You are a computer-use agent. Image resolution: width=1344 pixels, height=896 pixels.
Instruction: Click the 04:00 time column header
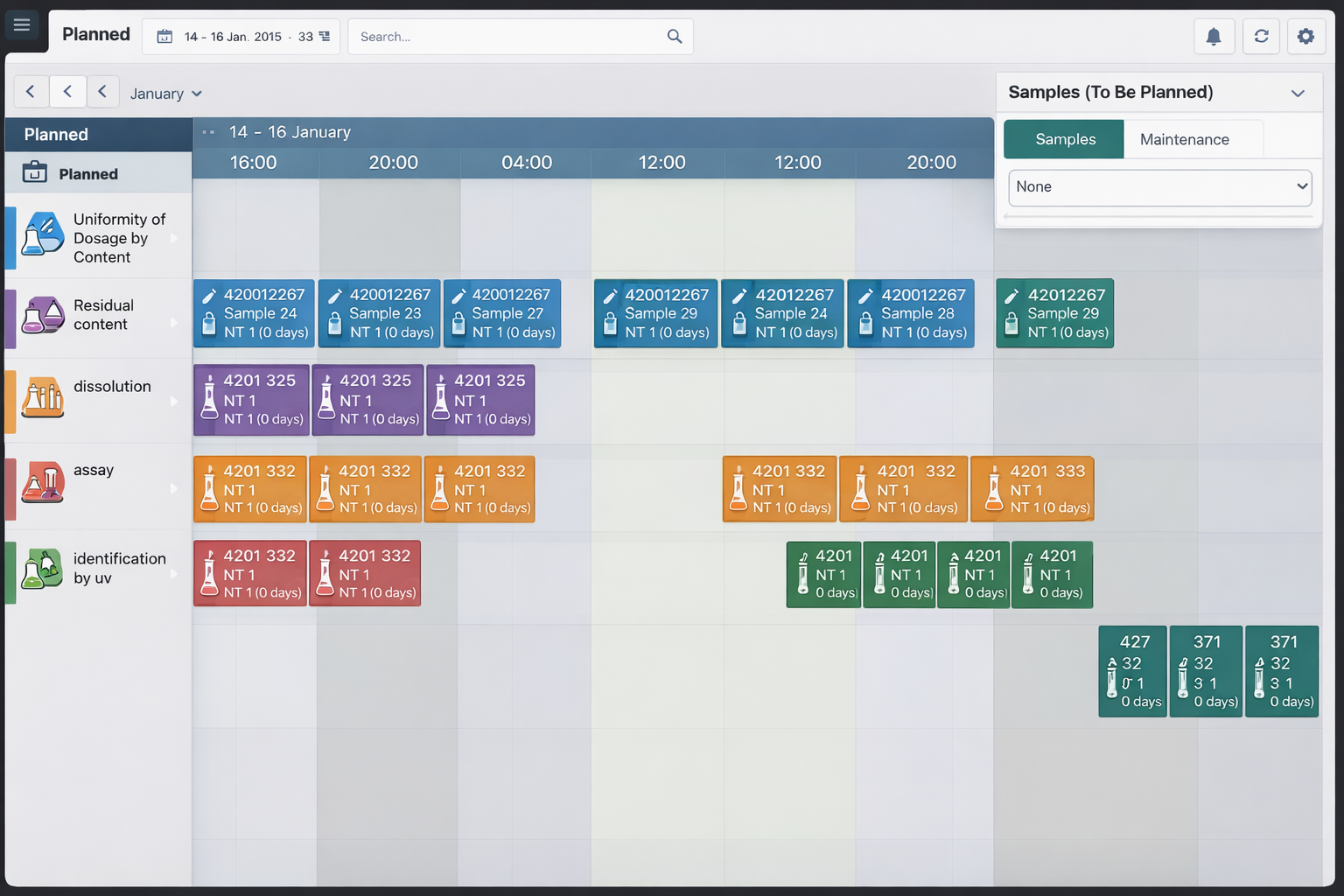tap(526, 163)
